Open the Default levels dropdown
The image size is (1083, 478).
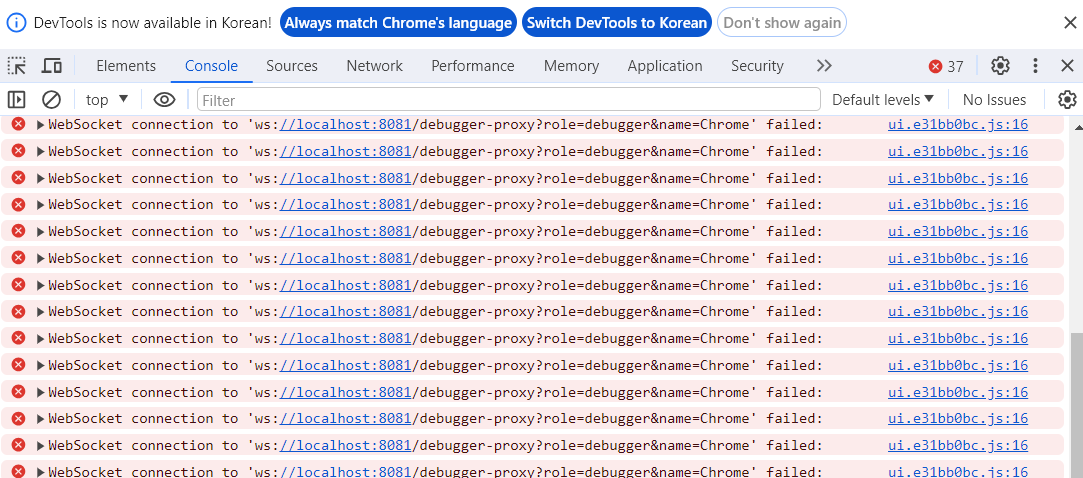click(x=883, y=99)
